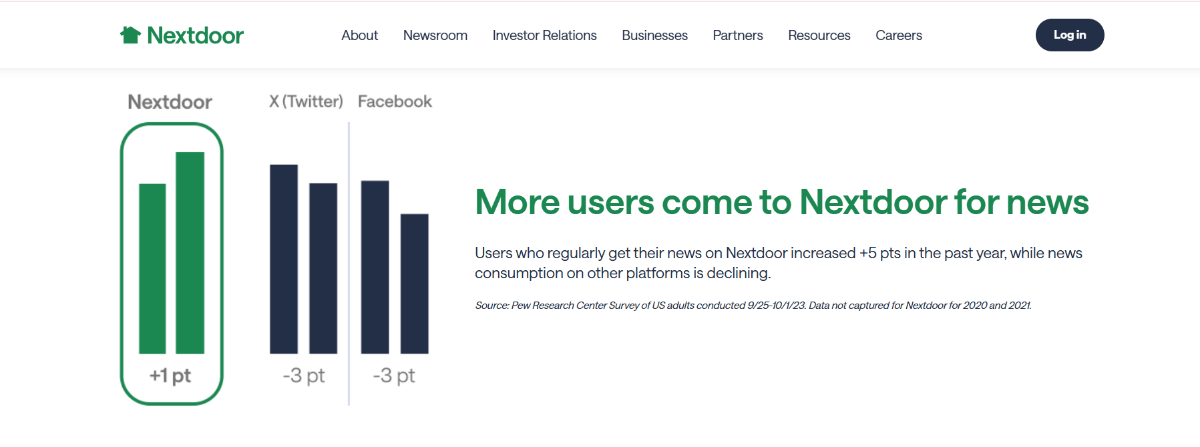Click the Nextdoor wordmark in header
Image resolution: width=1200 pixels, height=447 pixels.
pyautogui.click(x=195, y=35)
